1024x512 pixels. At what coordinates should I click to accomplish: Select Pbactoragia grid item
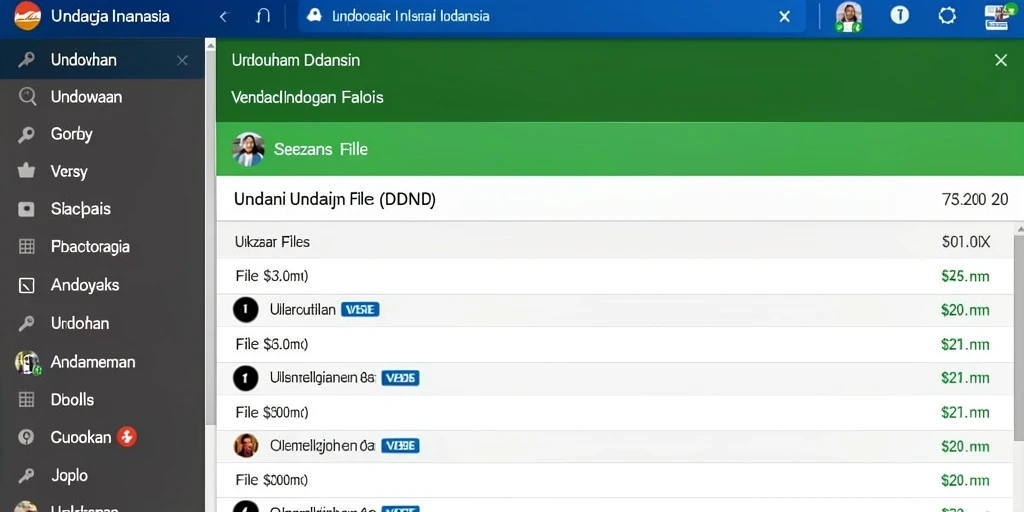(x=103, y=247)
